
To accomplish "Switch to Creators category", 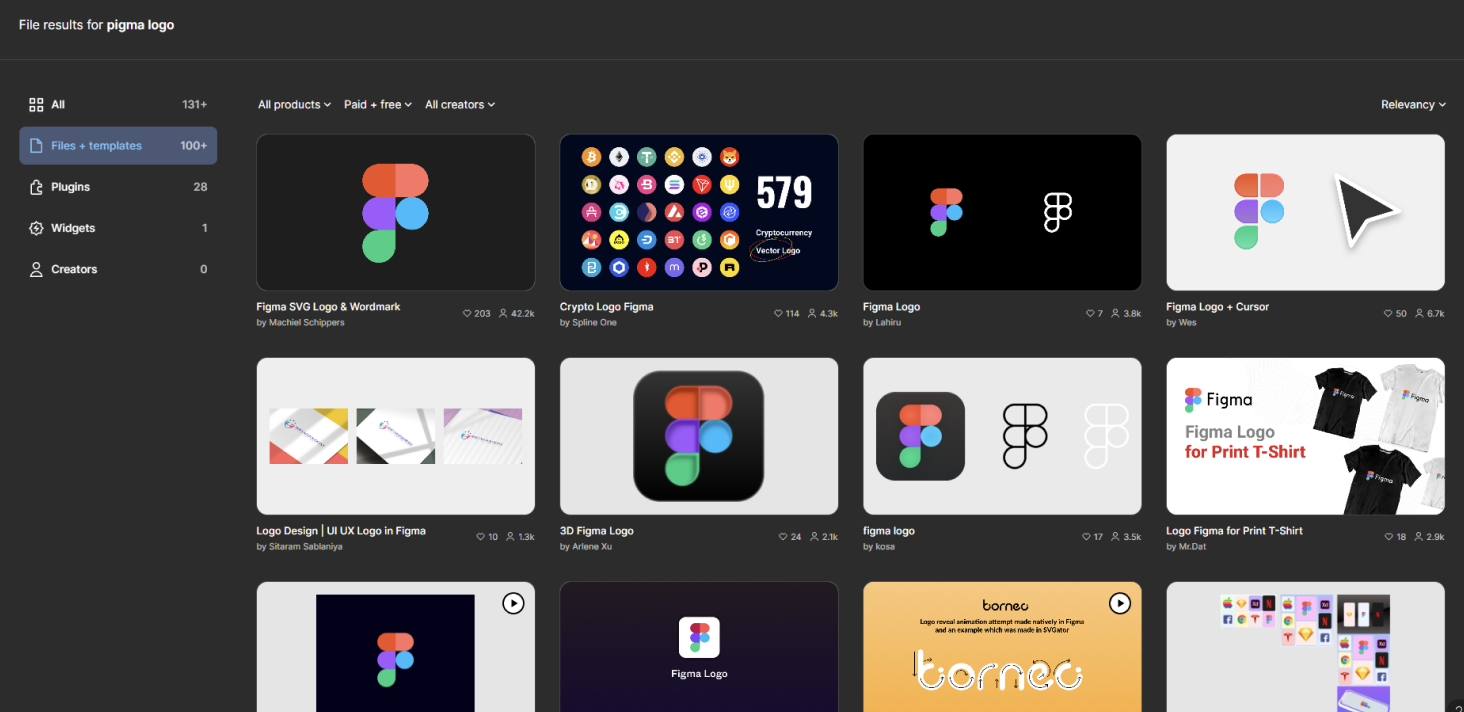I will 118,269.
